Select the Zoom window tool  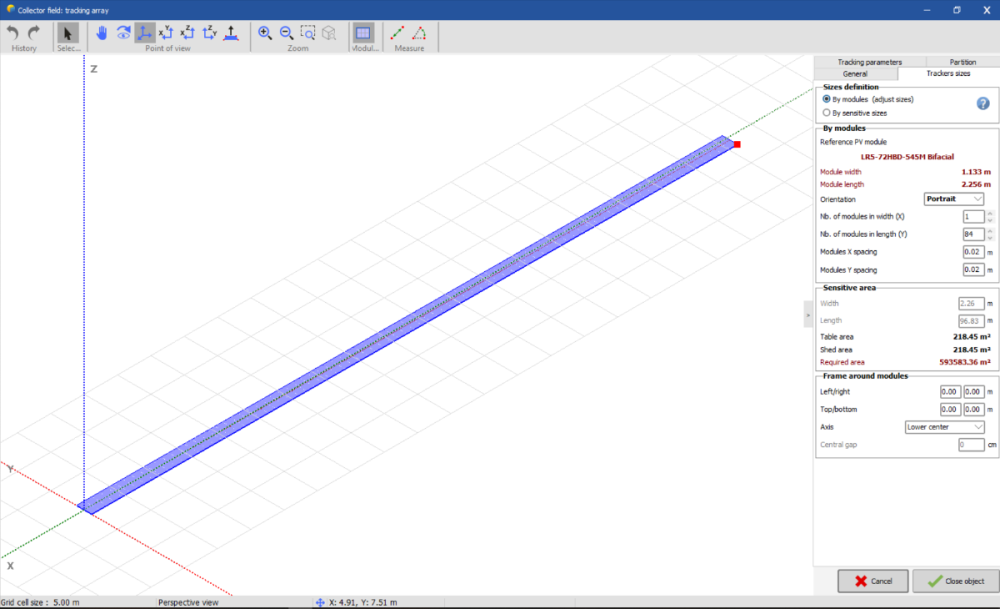[307, 32]
